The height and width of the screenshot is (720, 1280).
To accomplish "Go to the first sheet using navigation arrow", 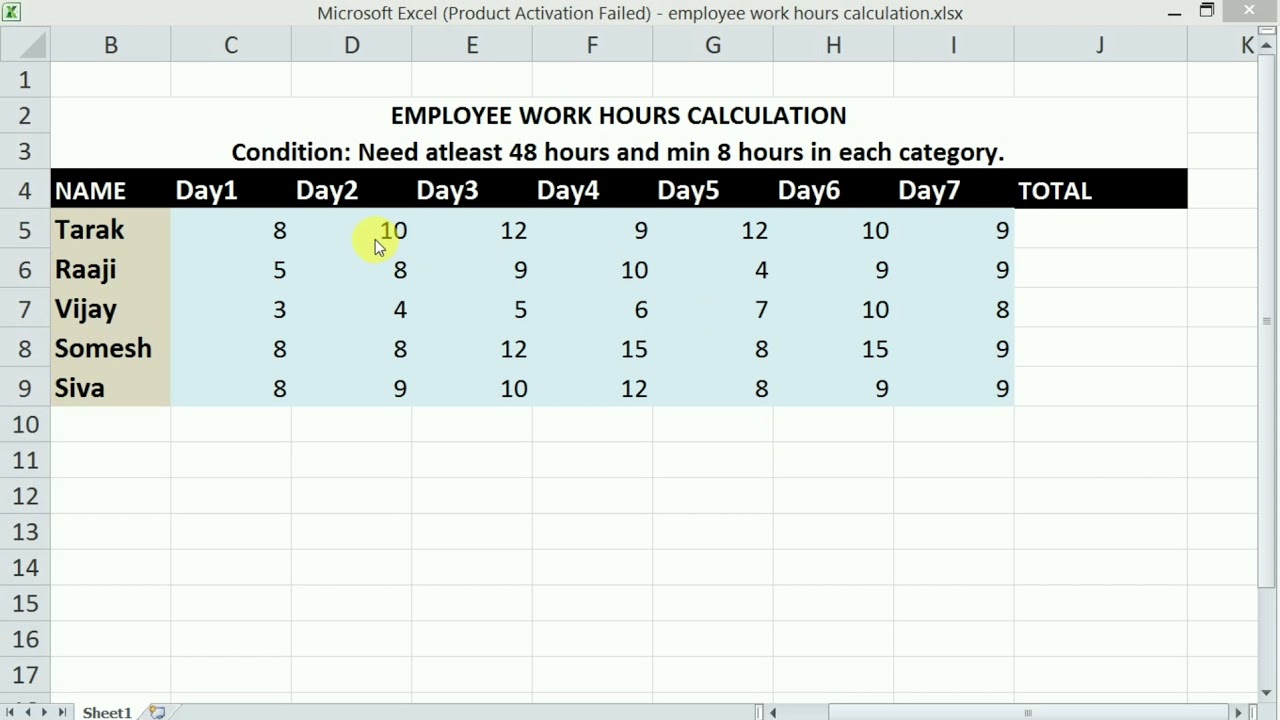I will click(x=11, y=712).
